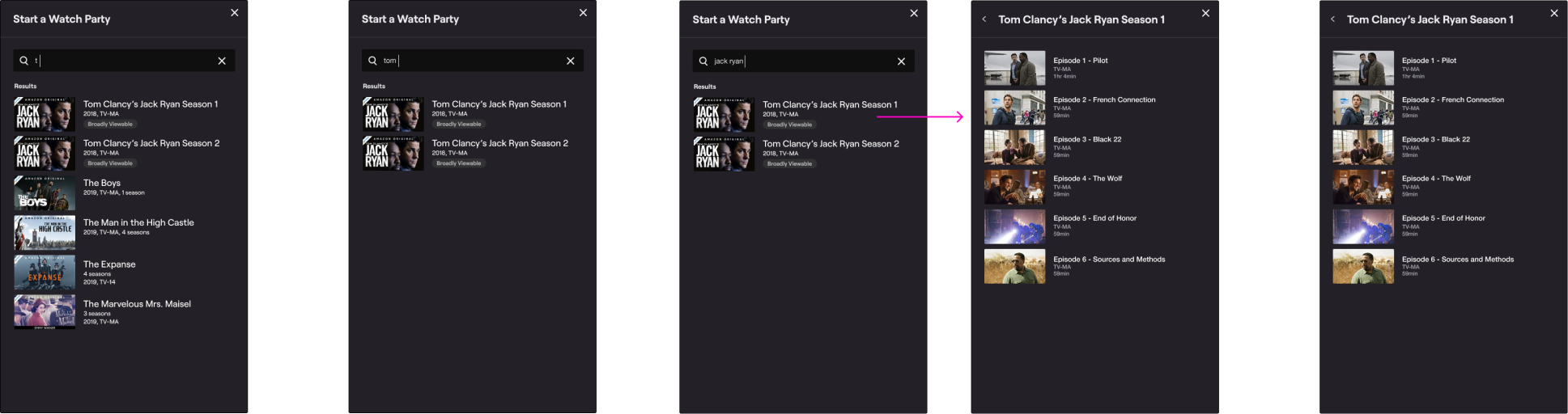Viewport: 1568px width, 414px height.
Task: Select 'The Marvelous Mrs. Maisel' title
Action: pos(137,304)
